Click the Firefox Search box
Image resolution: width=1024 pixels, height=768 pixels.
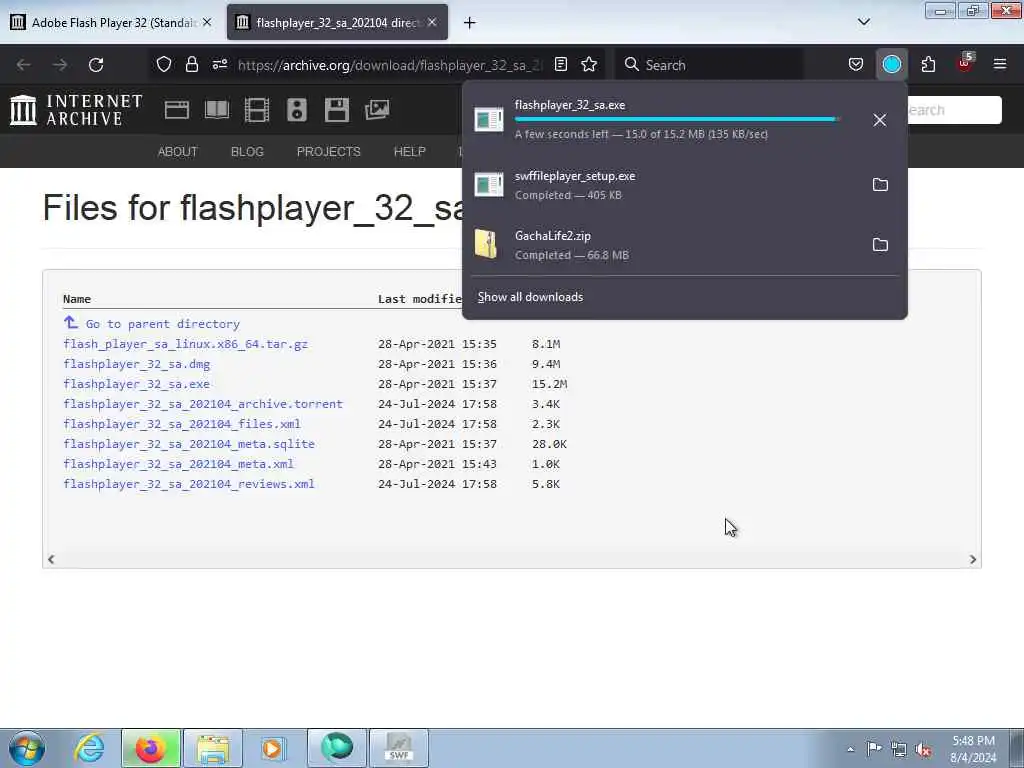coord(709,65)
